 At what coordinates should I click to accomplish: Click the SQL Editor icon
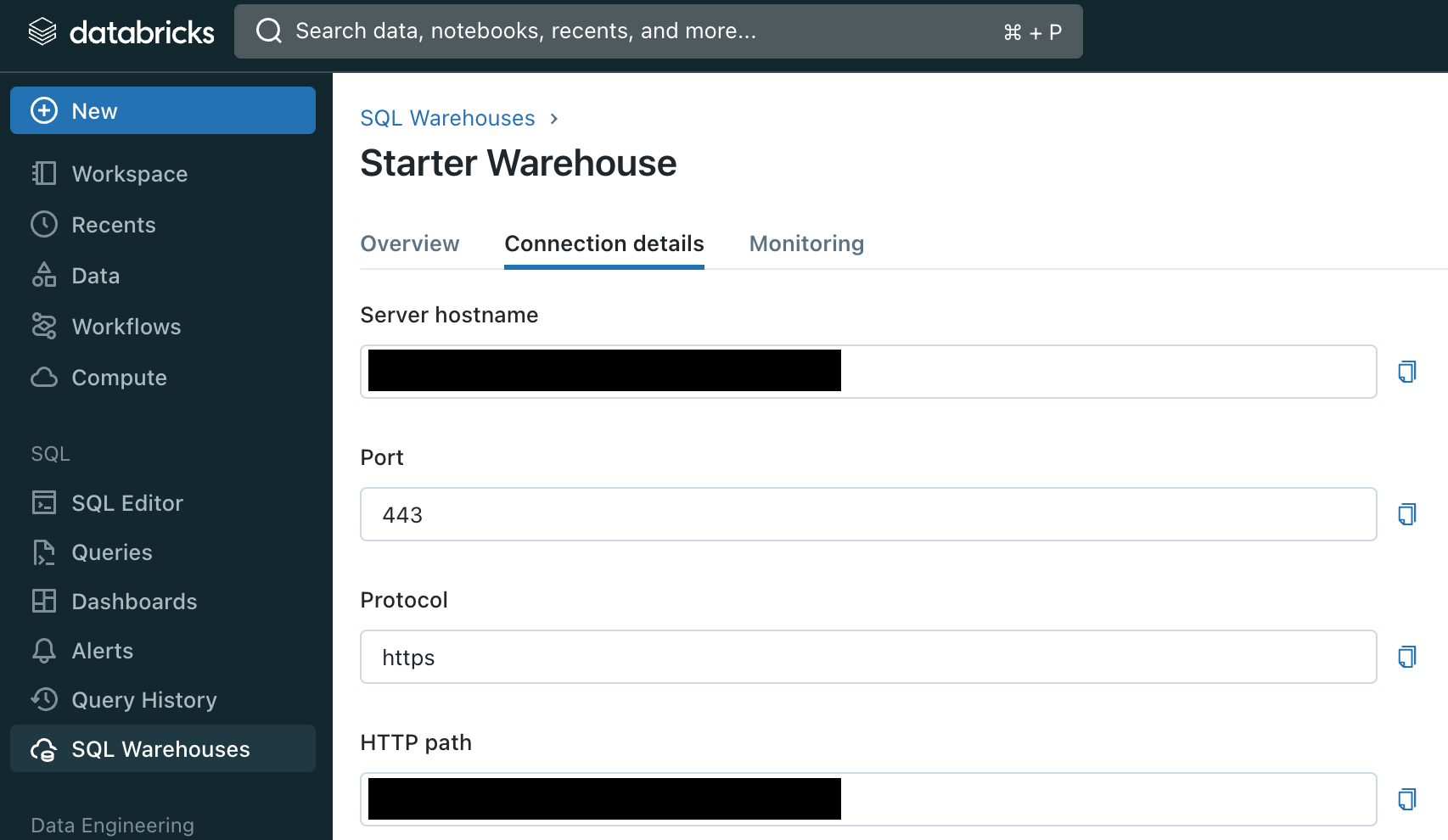pyautogui.click(x=44, y=502)
